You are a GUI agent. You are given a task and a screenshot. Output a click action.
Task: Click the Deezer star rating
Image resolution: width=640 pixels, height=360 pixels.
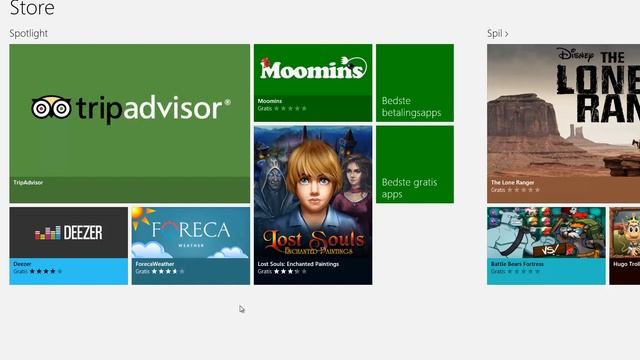(46, 271)
